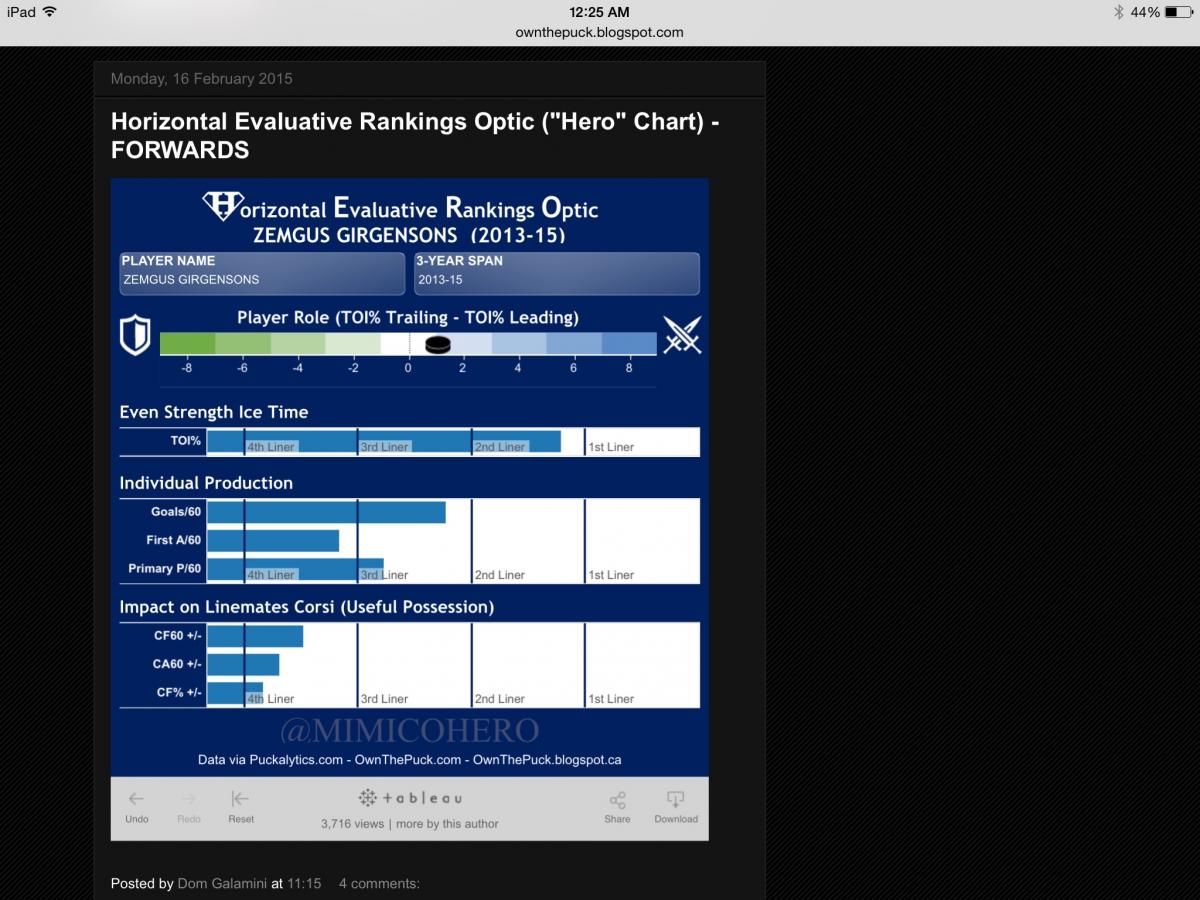The width and height of the screenshot is (1200, 900).
Task: Select the CA60 +/- bar
Action: coord(243,664)
